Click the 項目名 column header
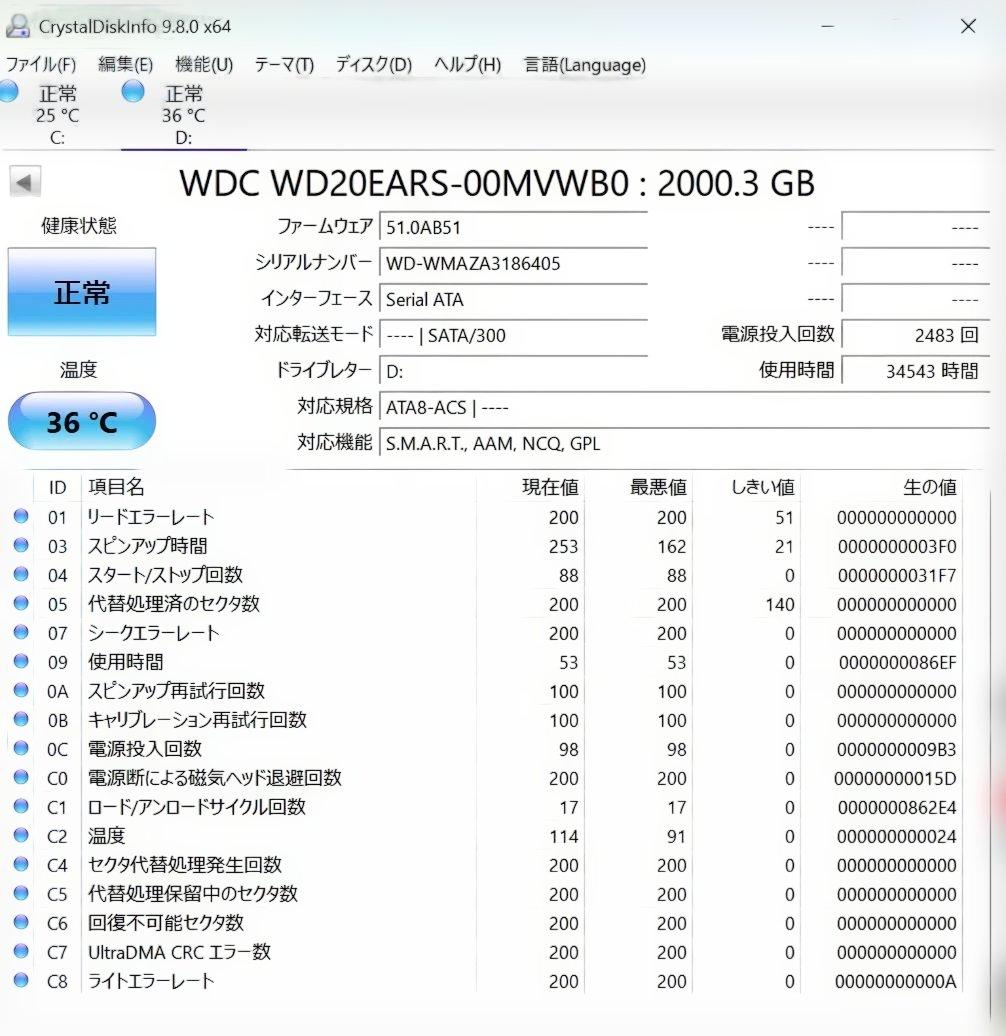 point(116,487)
